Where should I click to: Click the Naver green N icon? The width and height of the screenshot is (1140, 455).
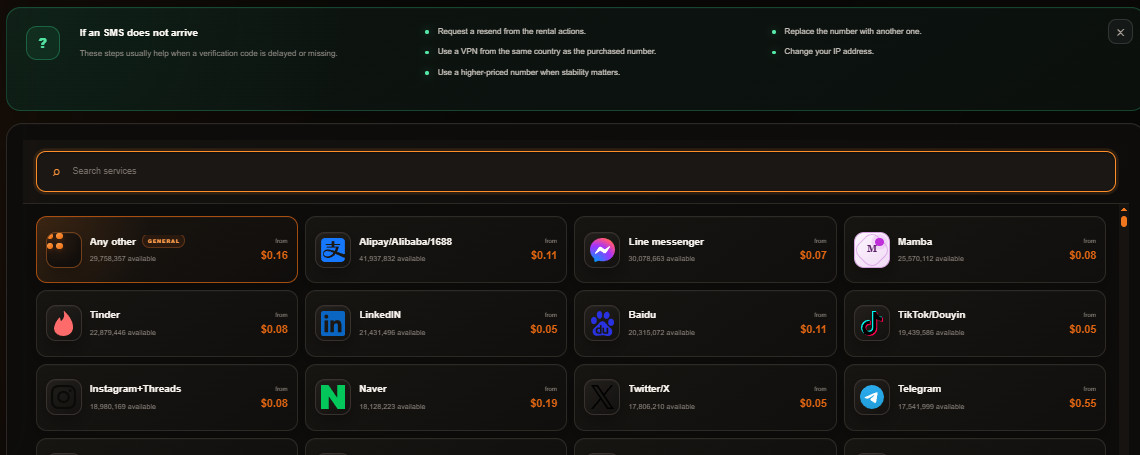click(x=333, y=397)
